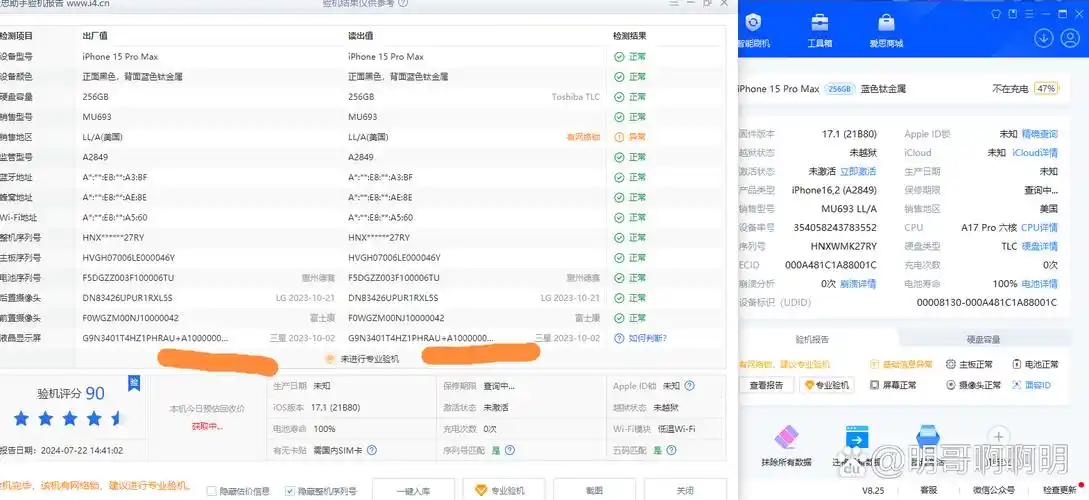Click the 立即激活 activation link
The height and width of the screenshot is (500, 1089).
pos(858,172)
